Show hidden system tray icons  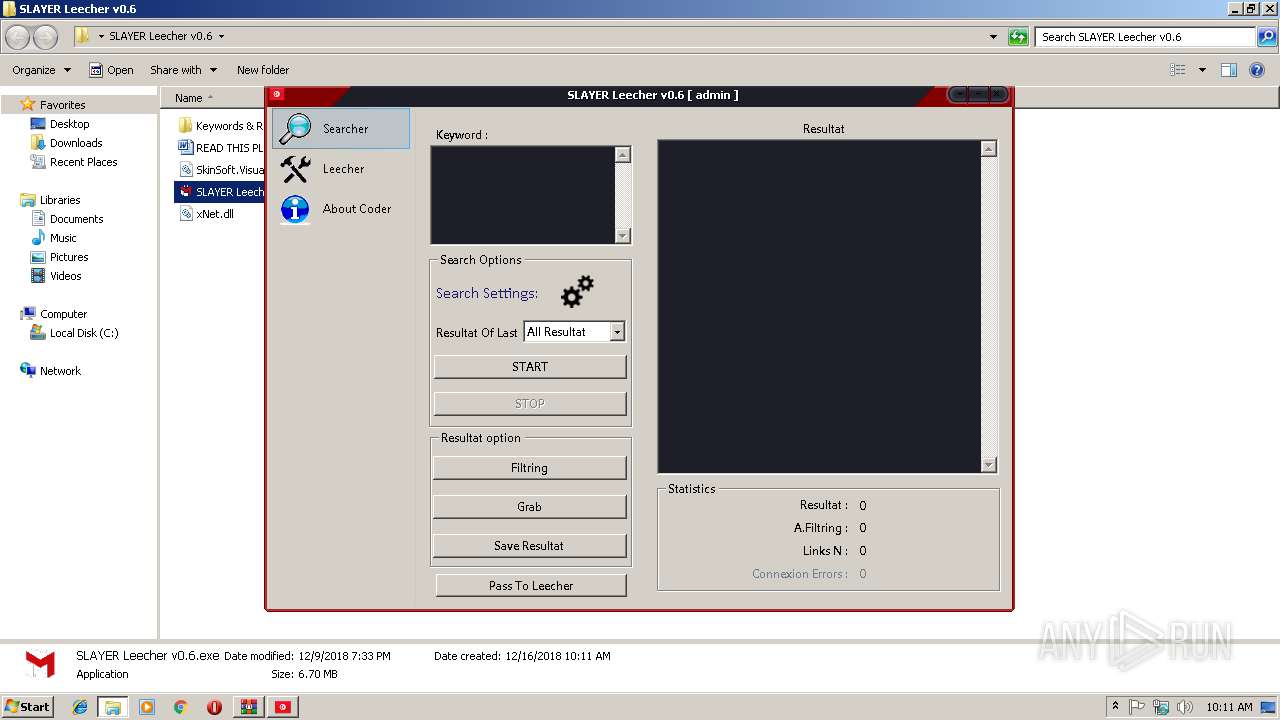1115,707
